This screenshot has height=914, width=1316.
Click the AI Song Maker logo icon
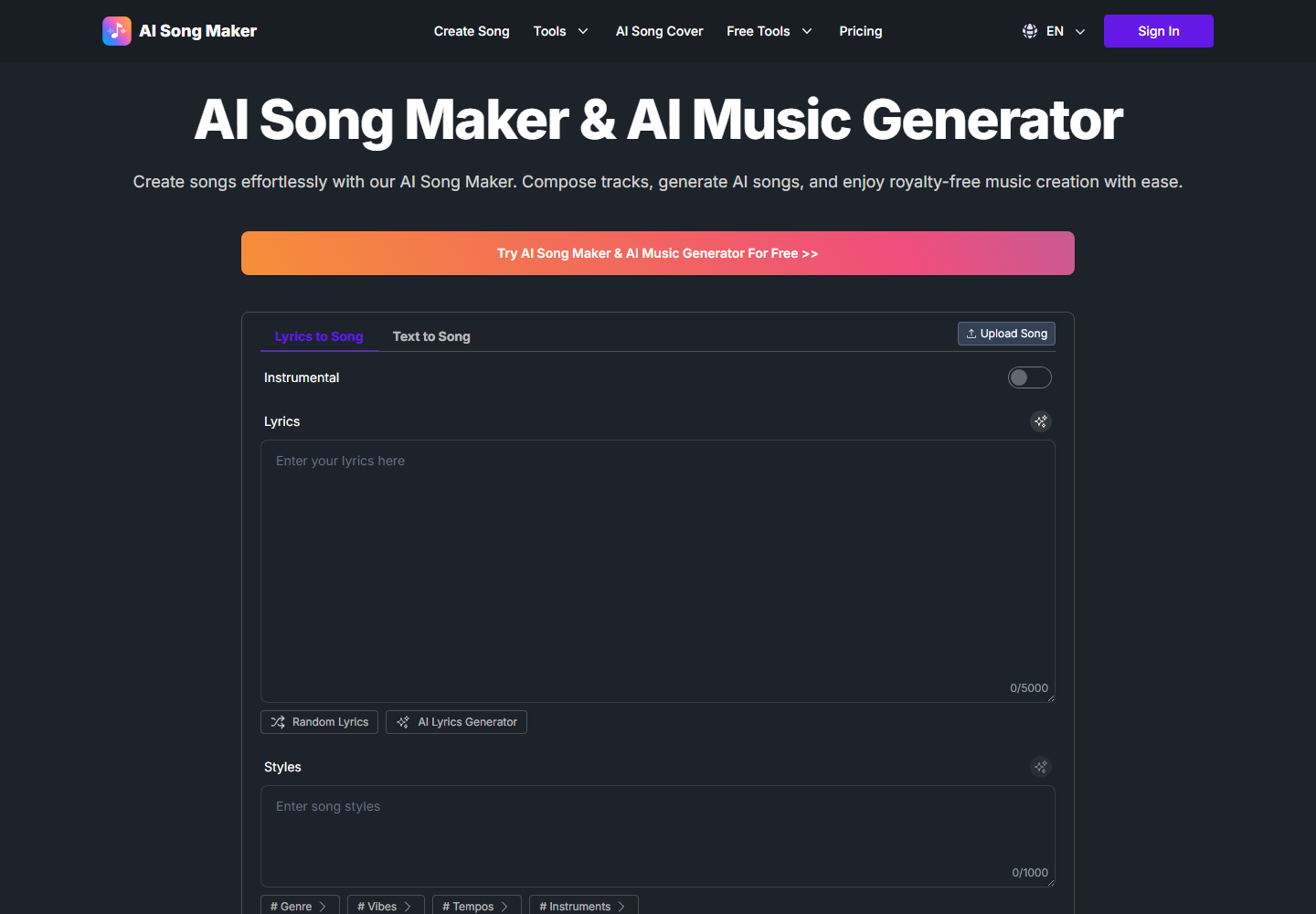tap(117, 31)
